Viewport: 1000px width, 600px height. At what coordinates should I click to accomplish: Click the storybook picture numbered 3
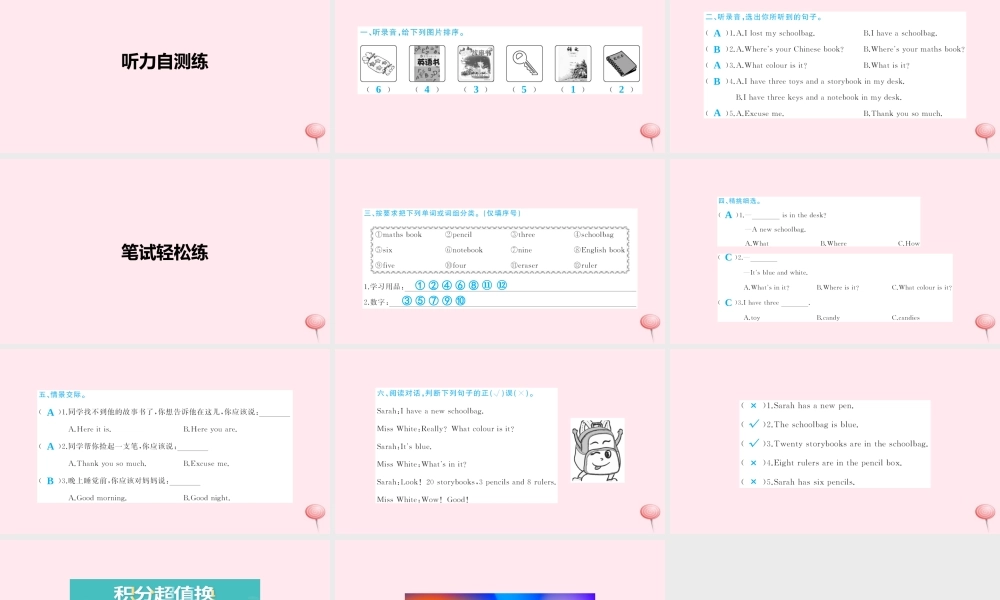(476, 63)
